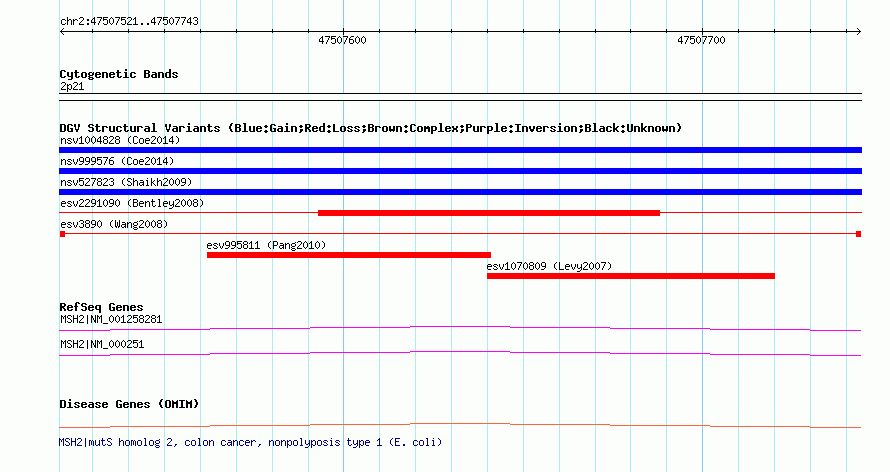The image size is (890, 472).
Task: Select the Cytogenetic Bands track title
Action: click(119, 74)
